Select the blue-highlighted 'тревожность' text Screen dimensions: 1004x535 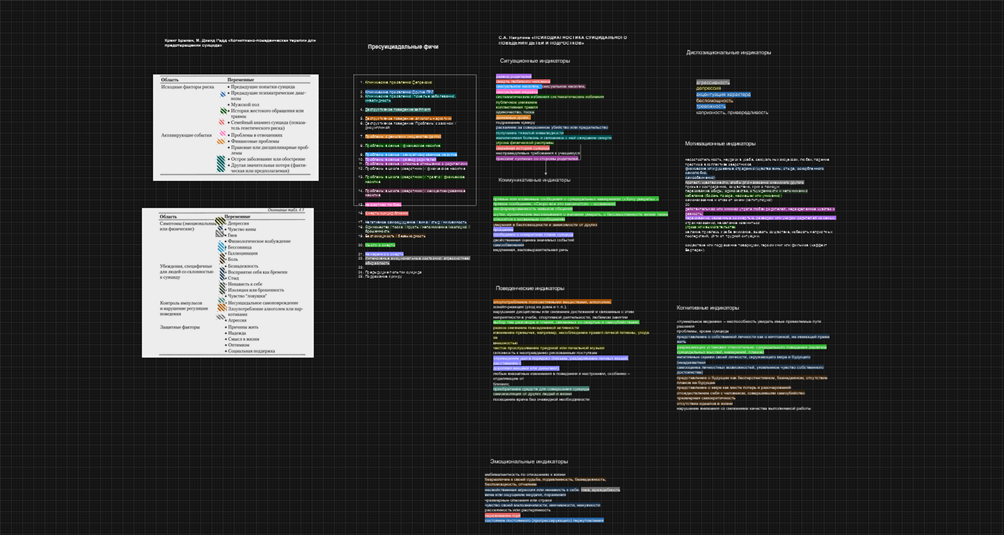[x=711, y=106]
